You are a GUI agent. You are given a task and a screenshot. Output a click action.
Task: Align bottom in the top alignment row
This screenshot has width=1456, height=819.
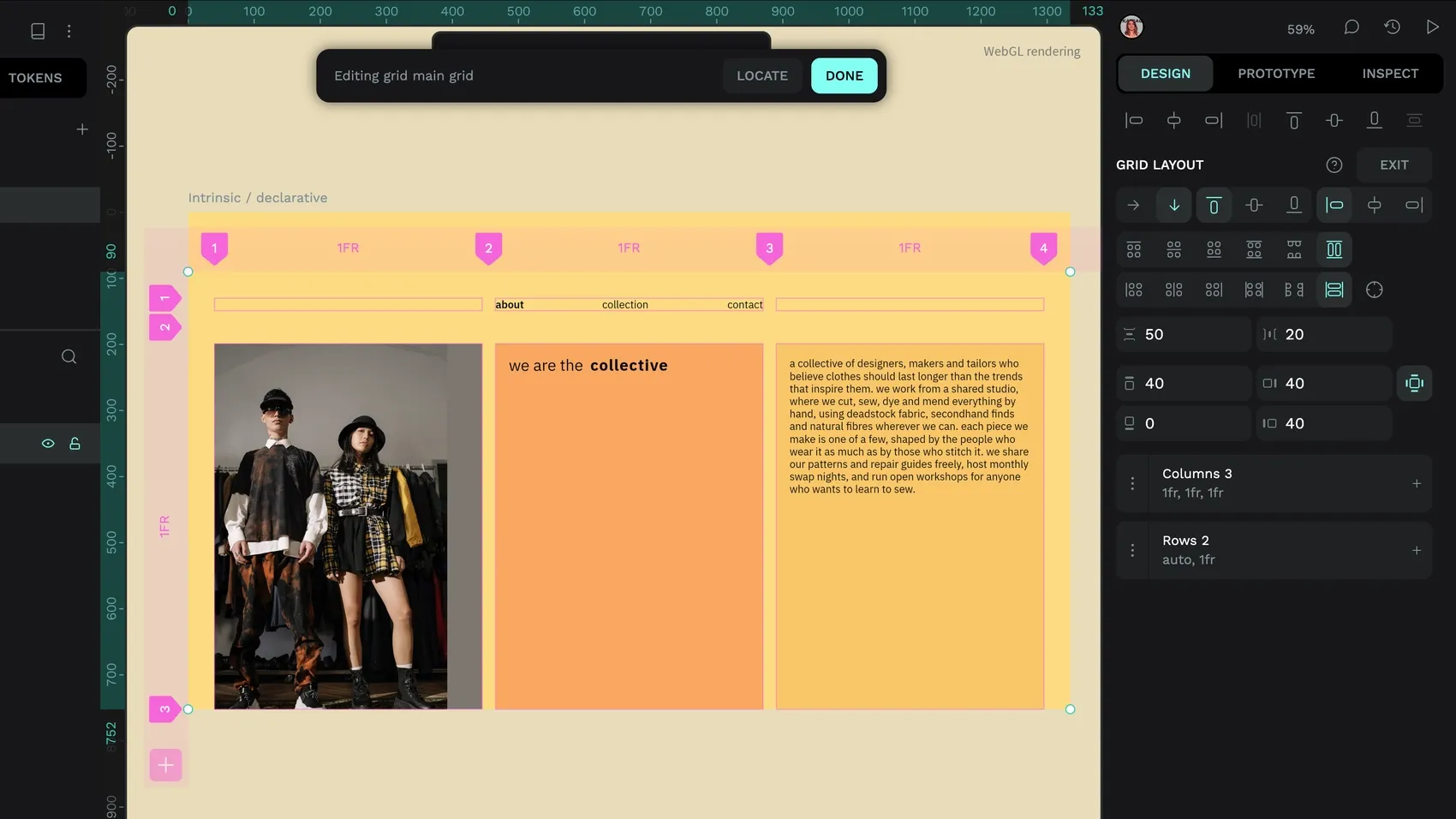pos(1375,120)
